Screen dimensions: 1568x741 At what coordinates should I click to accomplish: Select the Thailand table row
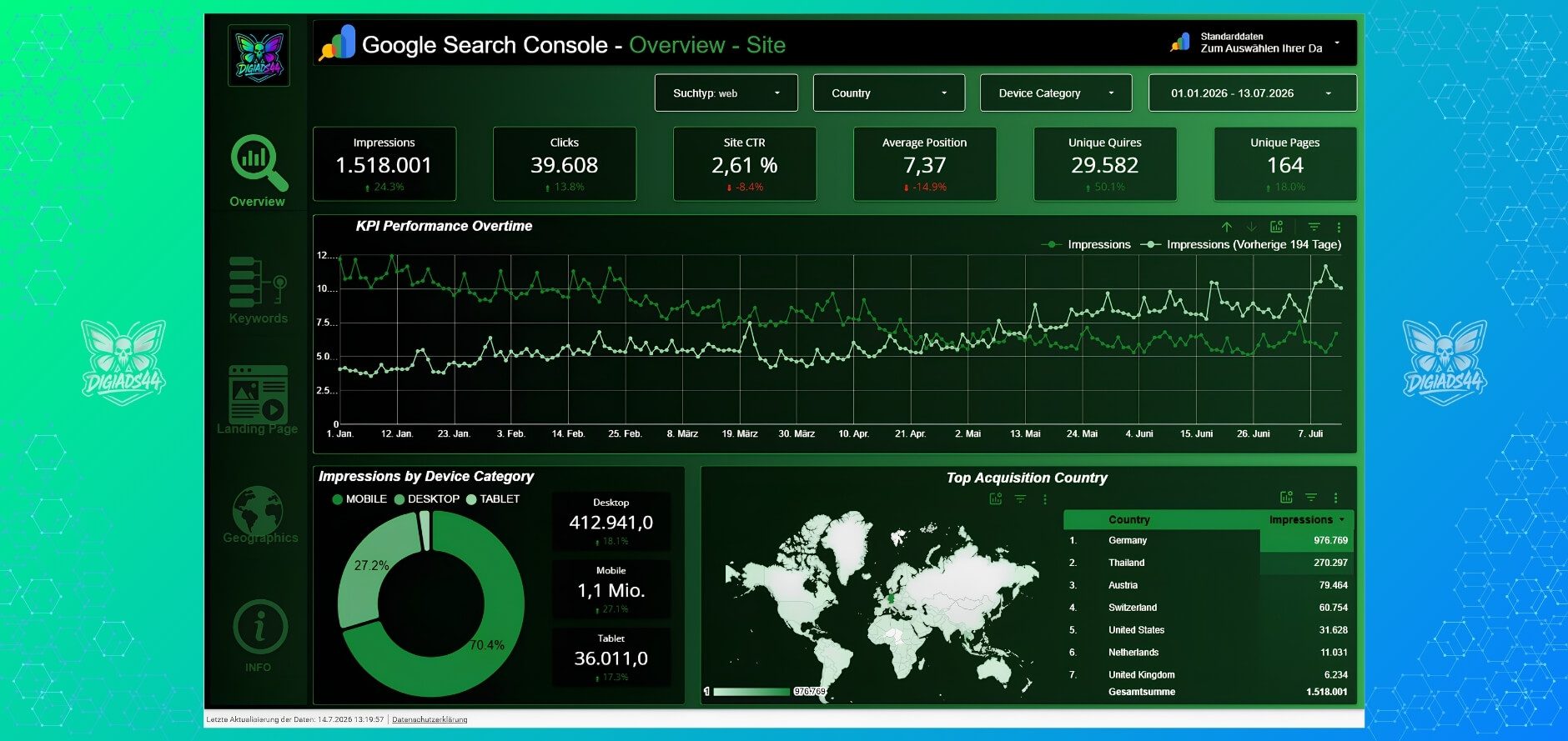pos(1209,563)
